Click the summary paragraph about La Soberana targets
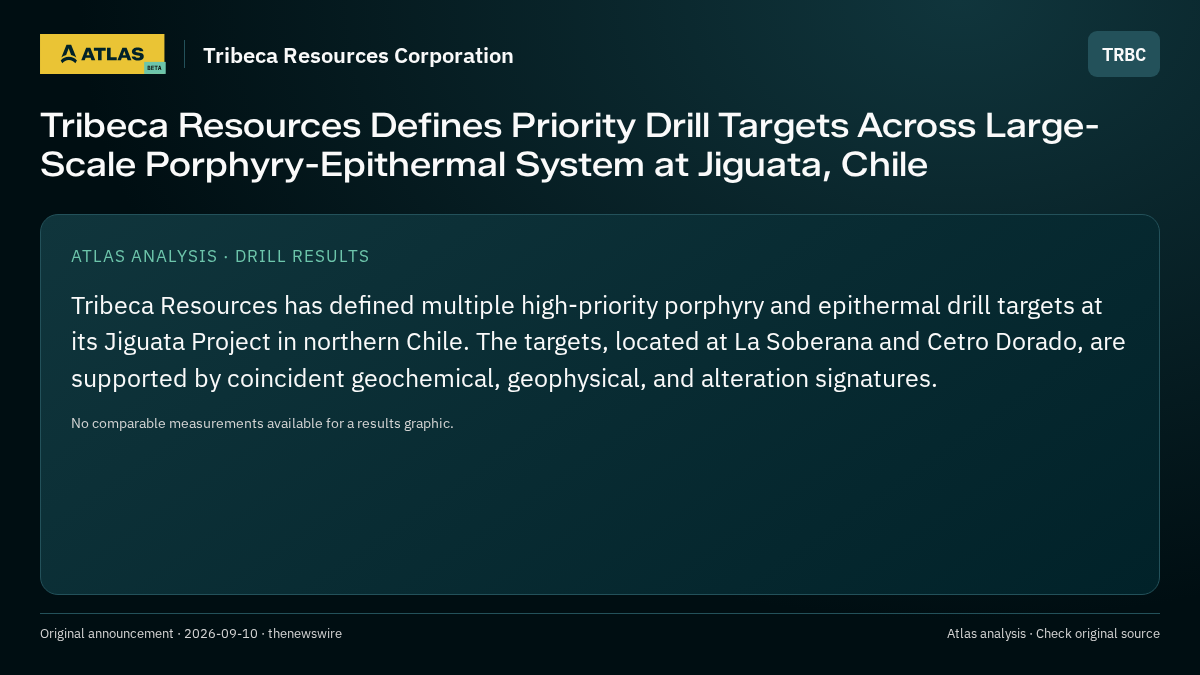 [x=598, y=342]
